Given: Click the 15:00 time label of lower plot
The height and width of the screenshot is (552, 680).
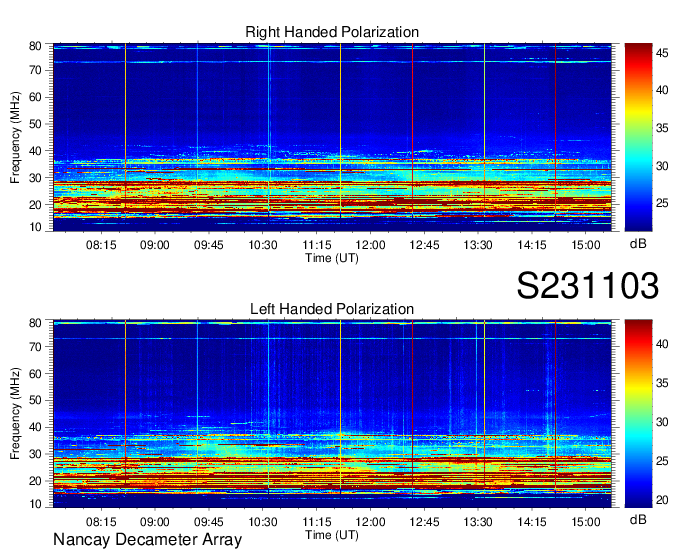Looking at the screenshot, I should pos(585,522).
